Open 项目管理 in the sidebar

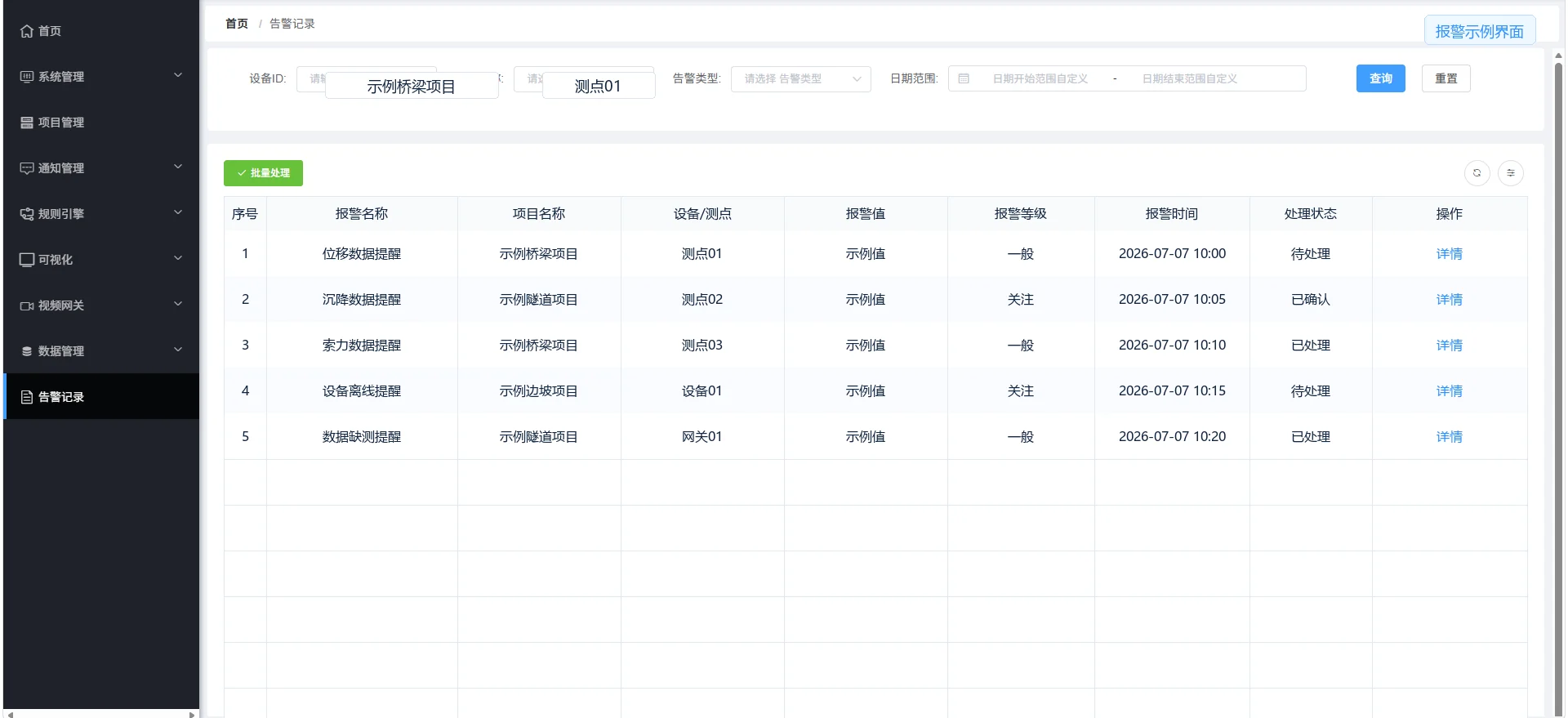(x=101, y=123)
